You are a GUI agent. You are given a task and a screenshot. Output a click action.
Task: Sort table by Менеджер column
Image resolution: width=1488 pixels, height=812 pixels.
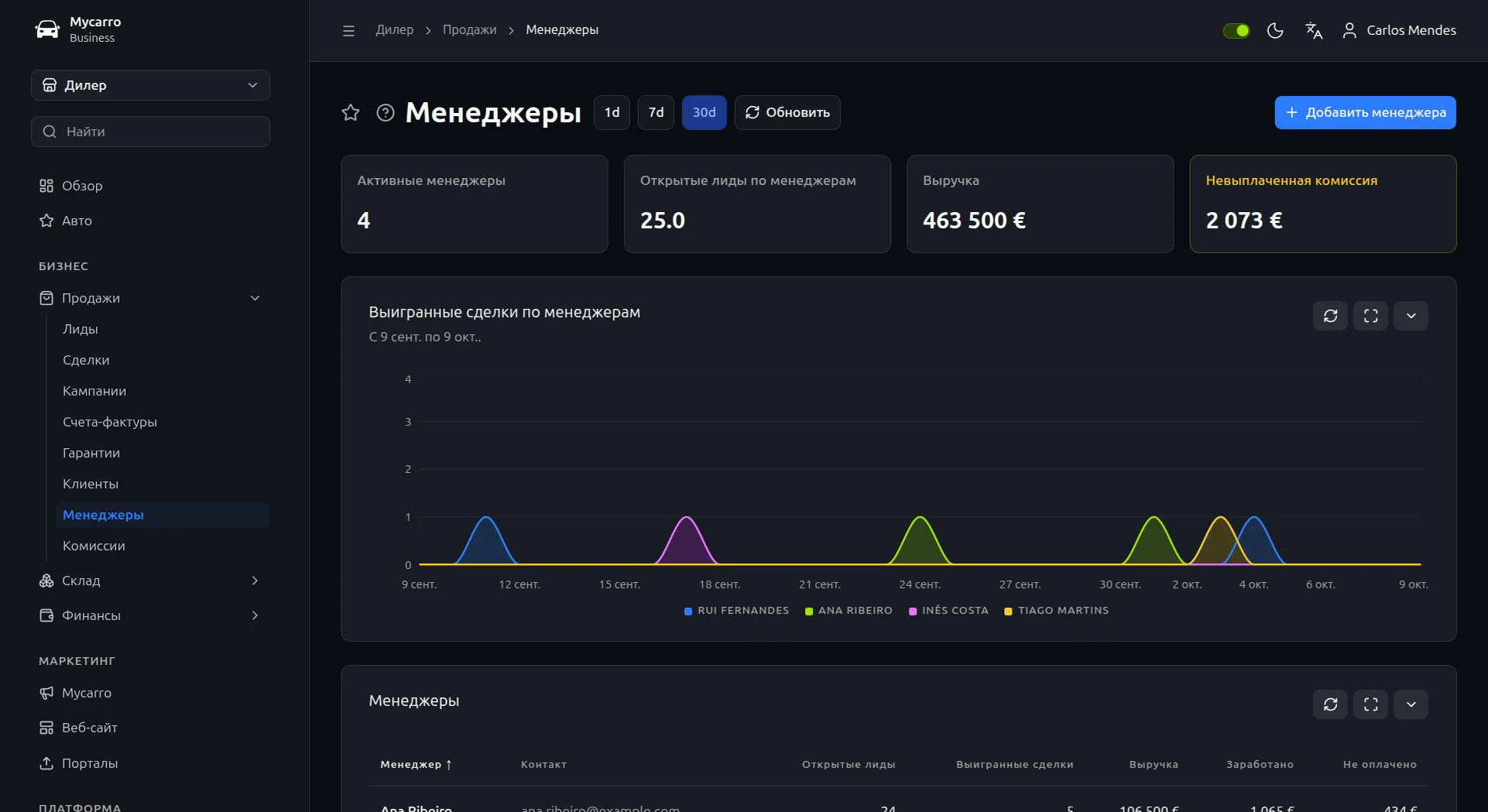pos(416,765)
